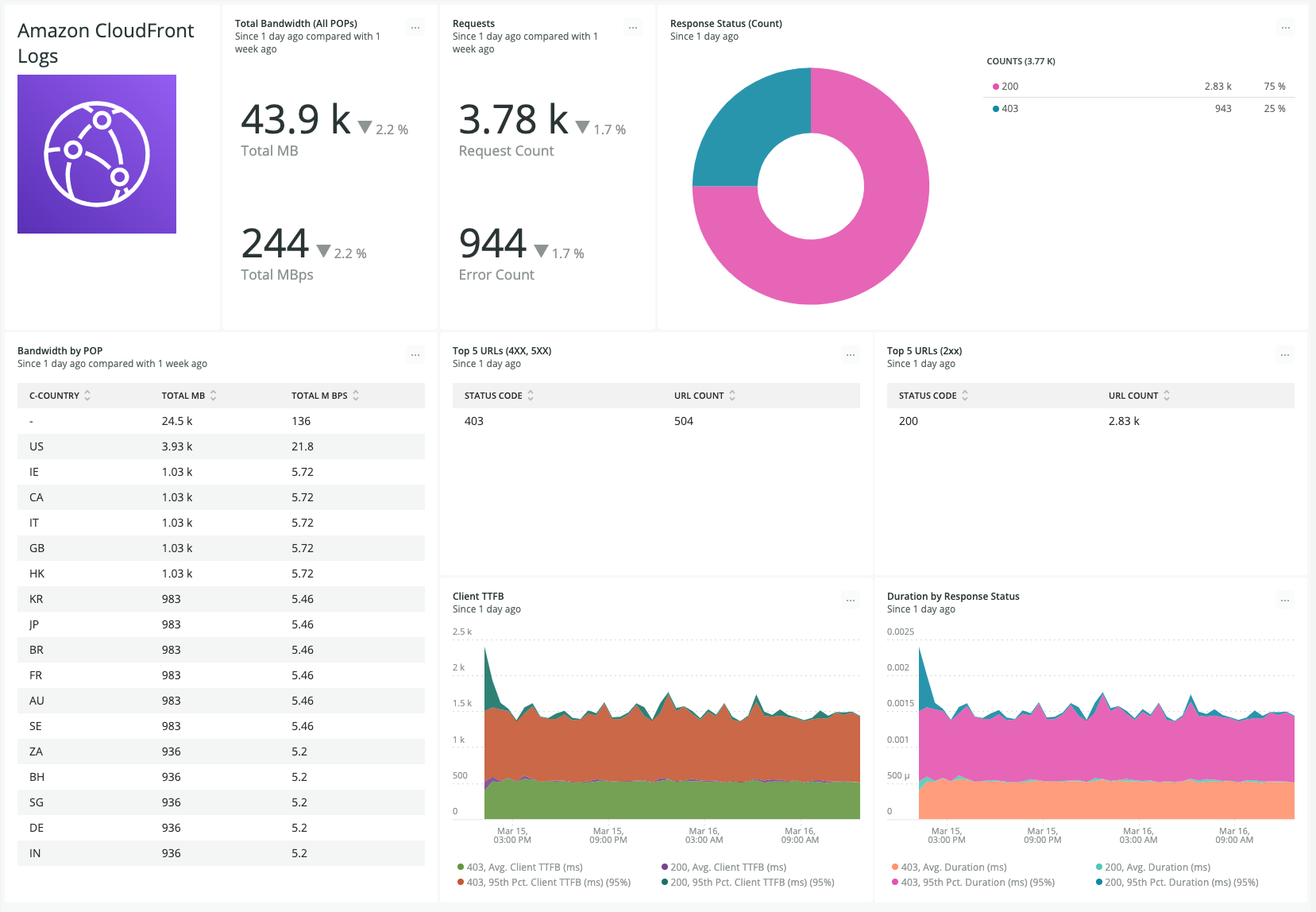1316x912 pixels.
Task: Click the 2.83 k count for status 200
Action: point(1218,86)
